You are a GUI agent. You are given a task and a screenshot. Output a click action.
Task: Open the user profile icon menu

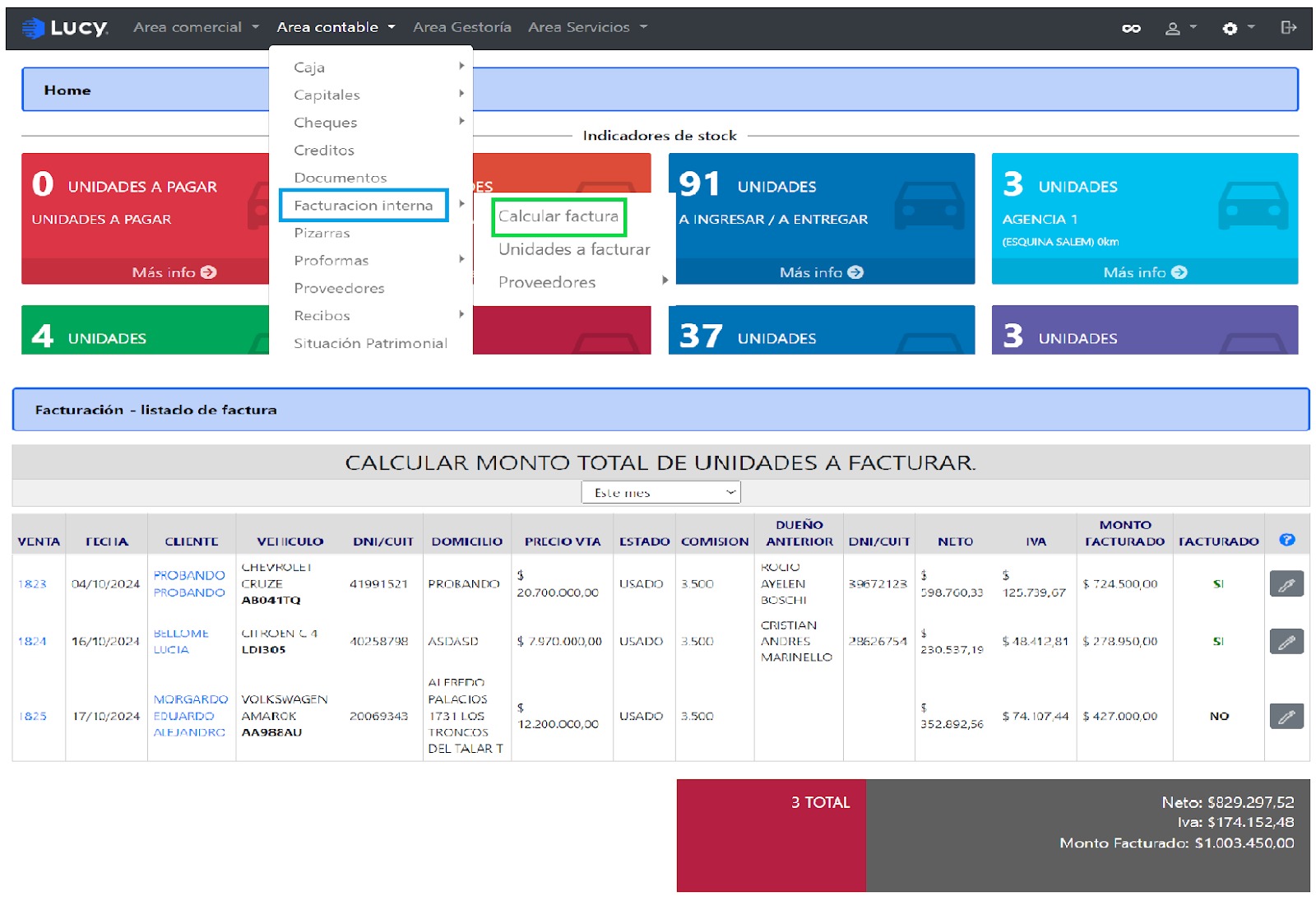[1180, 28]
